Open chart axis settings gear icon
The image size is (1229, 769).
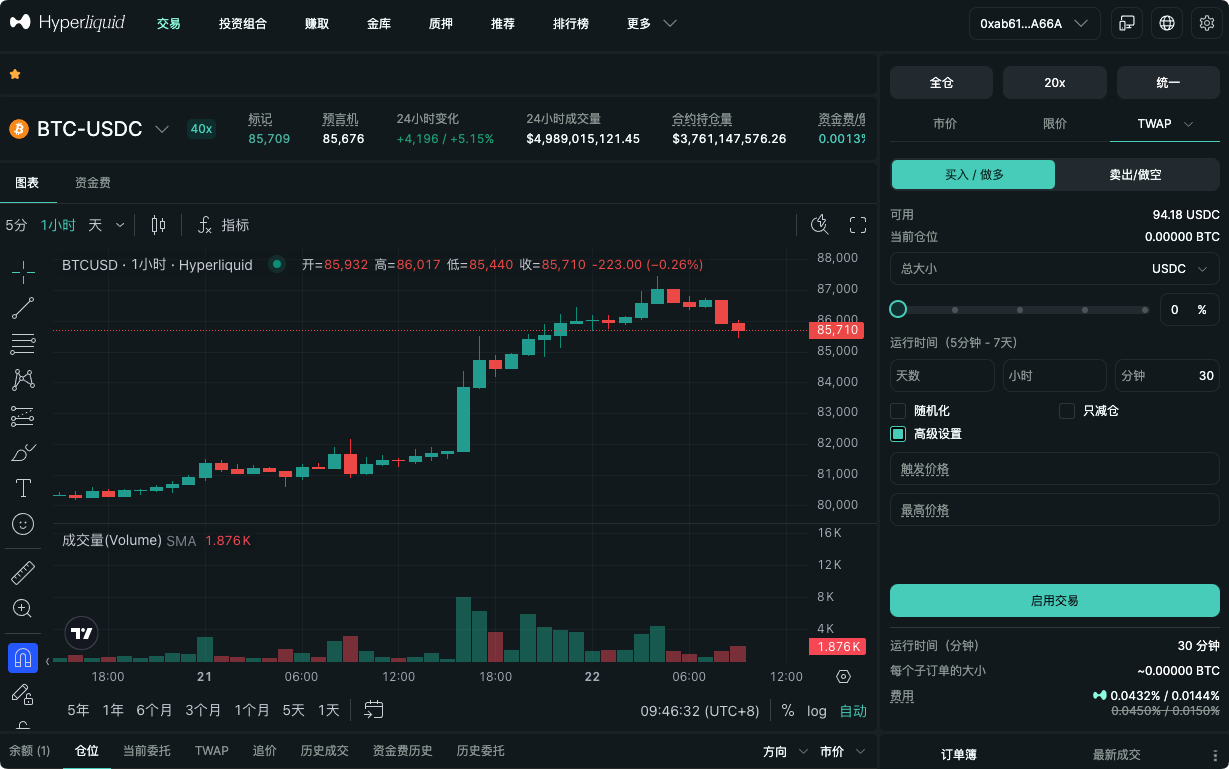(x=843, y=677)
